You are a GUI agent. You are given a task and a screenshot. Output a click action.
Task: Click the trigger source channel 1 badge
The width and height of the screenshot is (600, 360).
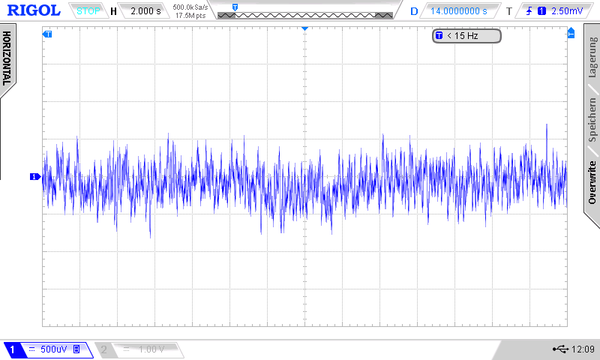pyautogui.click(x=541, y=11)
